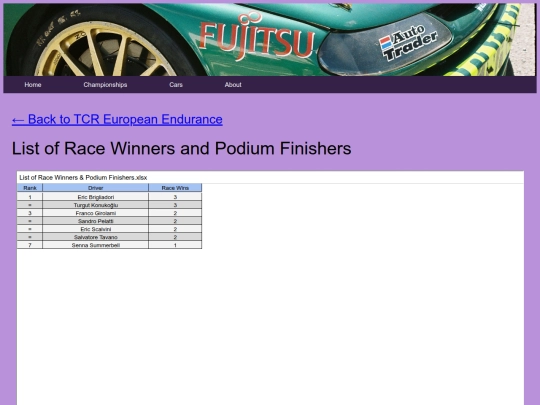Viewport: 540px width, 405px height.
Task: Click the file name List of Race Winners & Podium Finishers.xlsx
Action: click(83, 178)
